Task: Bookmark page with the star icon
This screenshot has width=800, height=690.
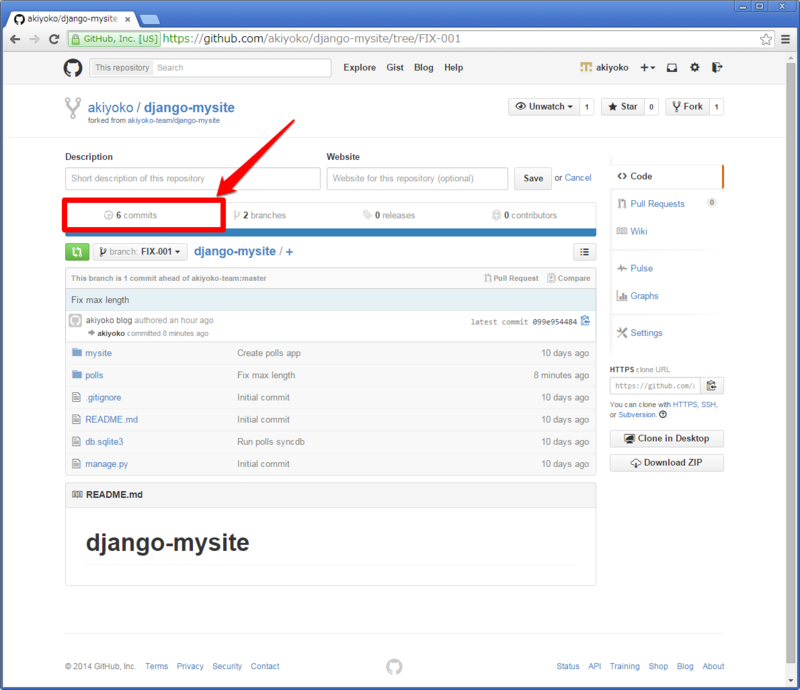Action: tap(766, 39)
